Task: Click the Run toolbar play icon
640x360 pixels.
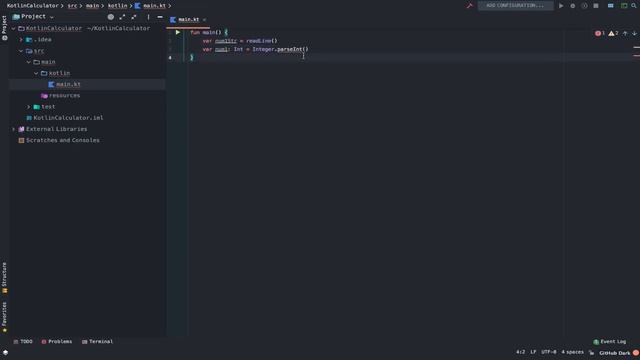Action: [561, 6]
